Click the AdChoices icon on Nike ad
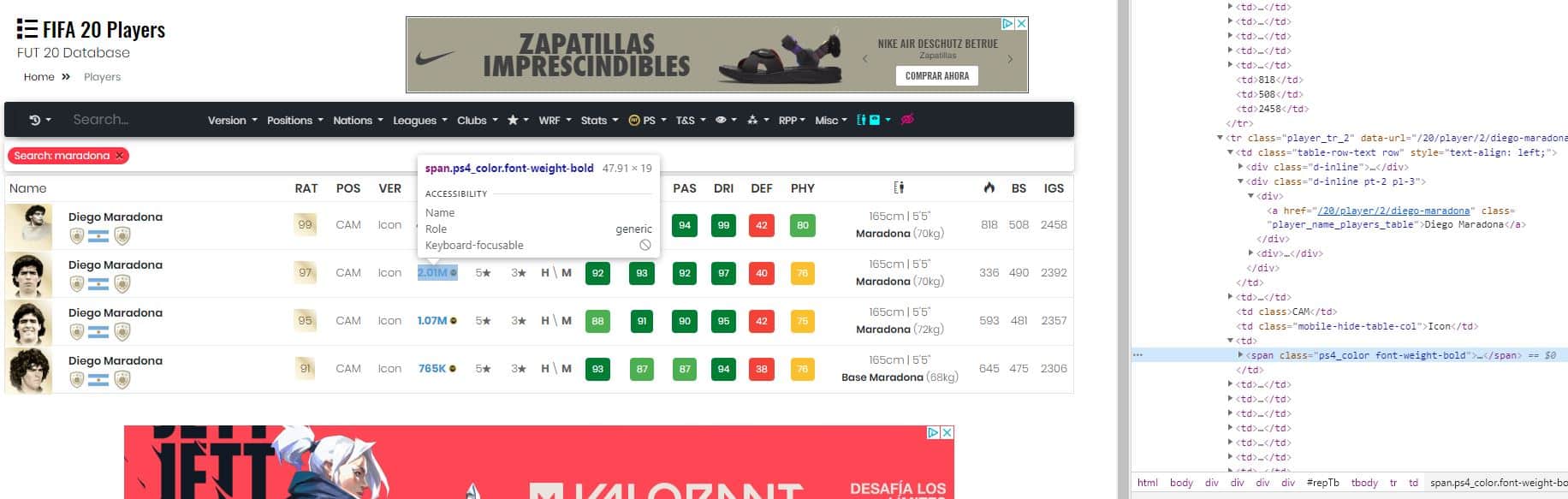This screenshot has height=499, width=1568. [1008, 24]
